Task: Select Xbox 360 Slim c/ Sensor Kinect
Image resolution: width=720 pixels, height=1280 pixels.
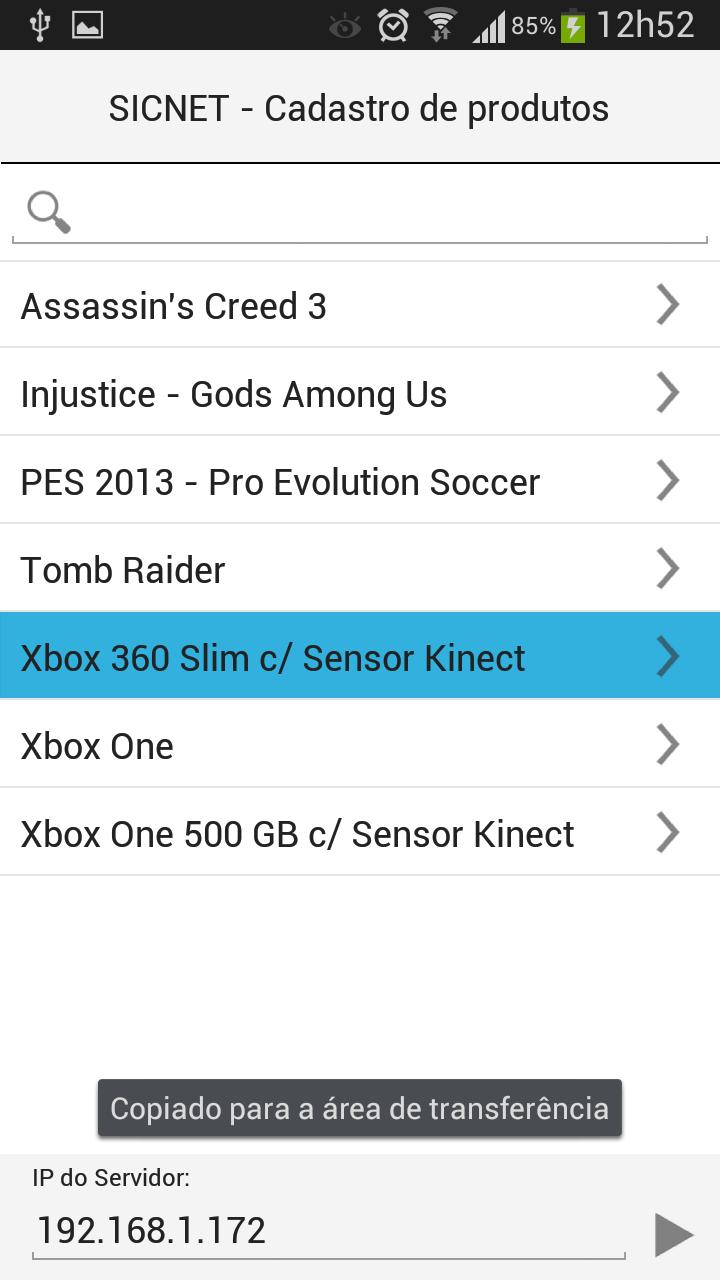Action: point(273,658)
